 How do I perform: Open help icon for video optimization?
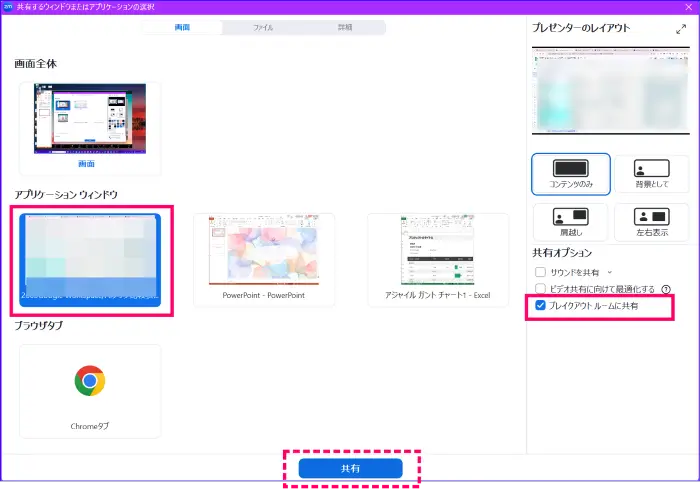click(x=666, y=289)
